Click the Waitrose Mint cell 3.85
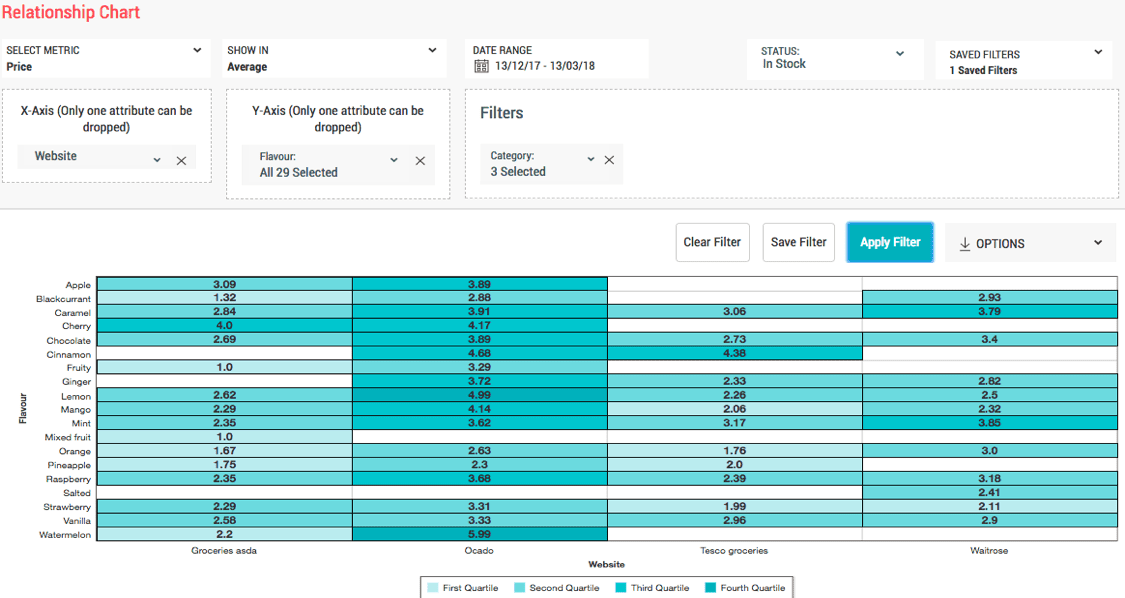Image resolution: width=1125 pixels, height=598 pixels. (x=989, y=423)
